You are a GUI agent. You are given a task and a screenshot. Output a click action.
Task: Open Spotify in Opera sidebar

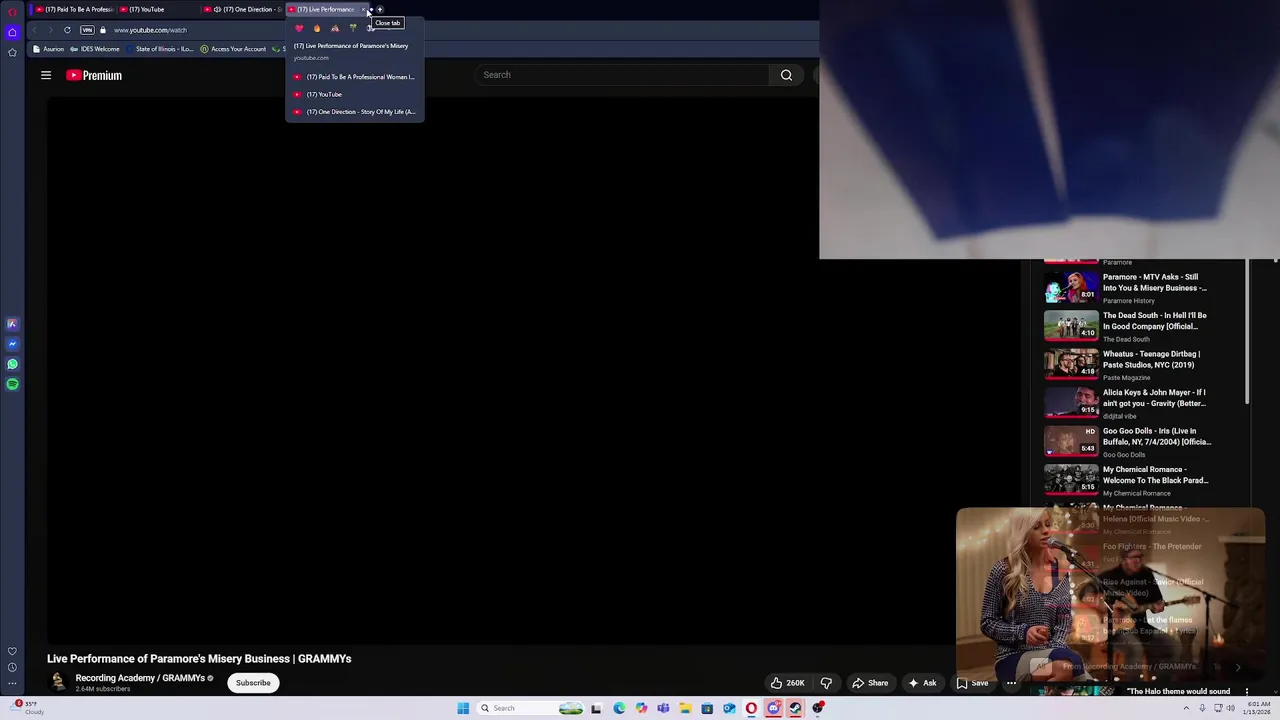click(x=12, y=384)
